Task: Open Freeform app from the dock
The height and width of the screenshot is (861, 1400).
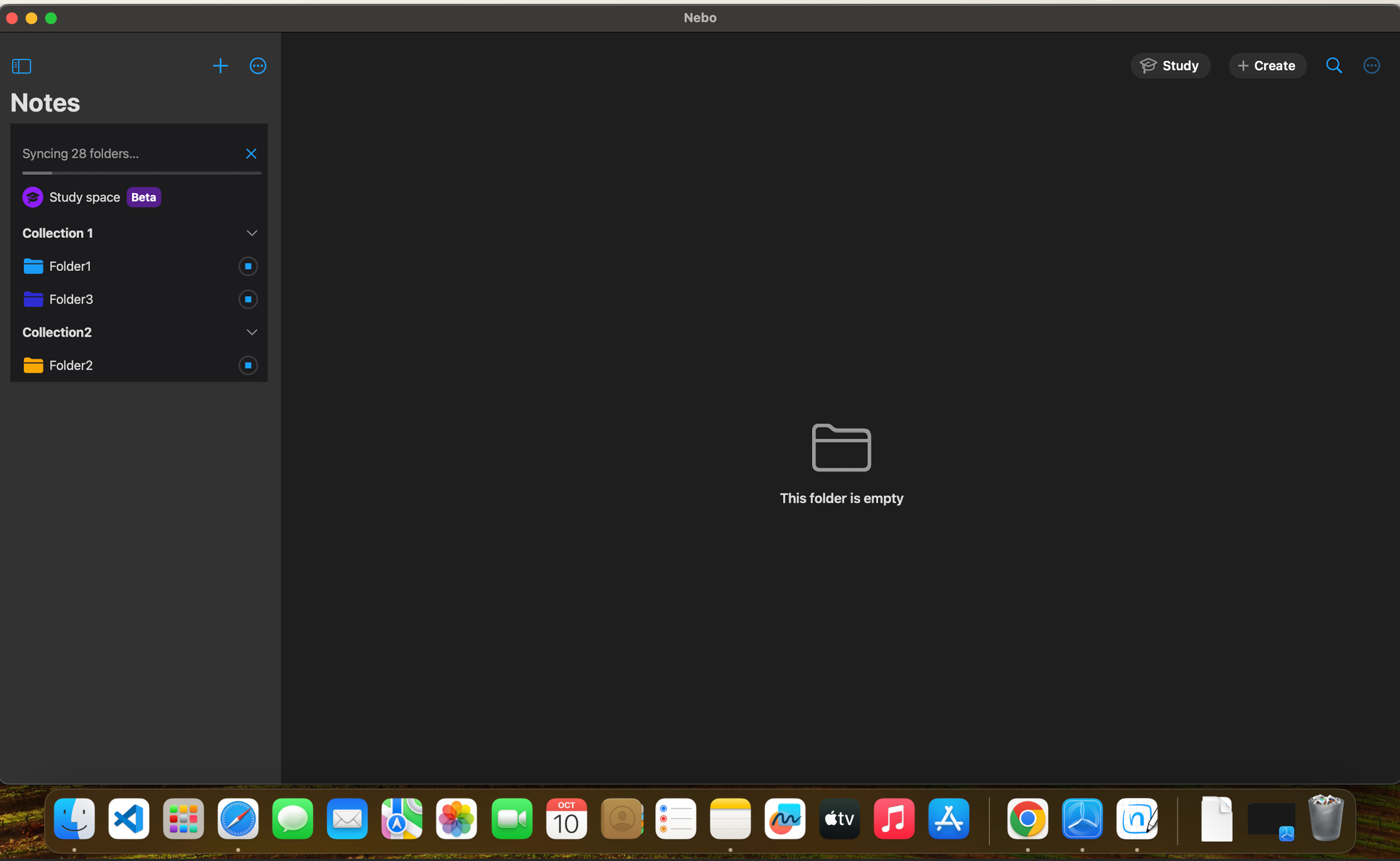Action: tap(785, 819)
